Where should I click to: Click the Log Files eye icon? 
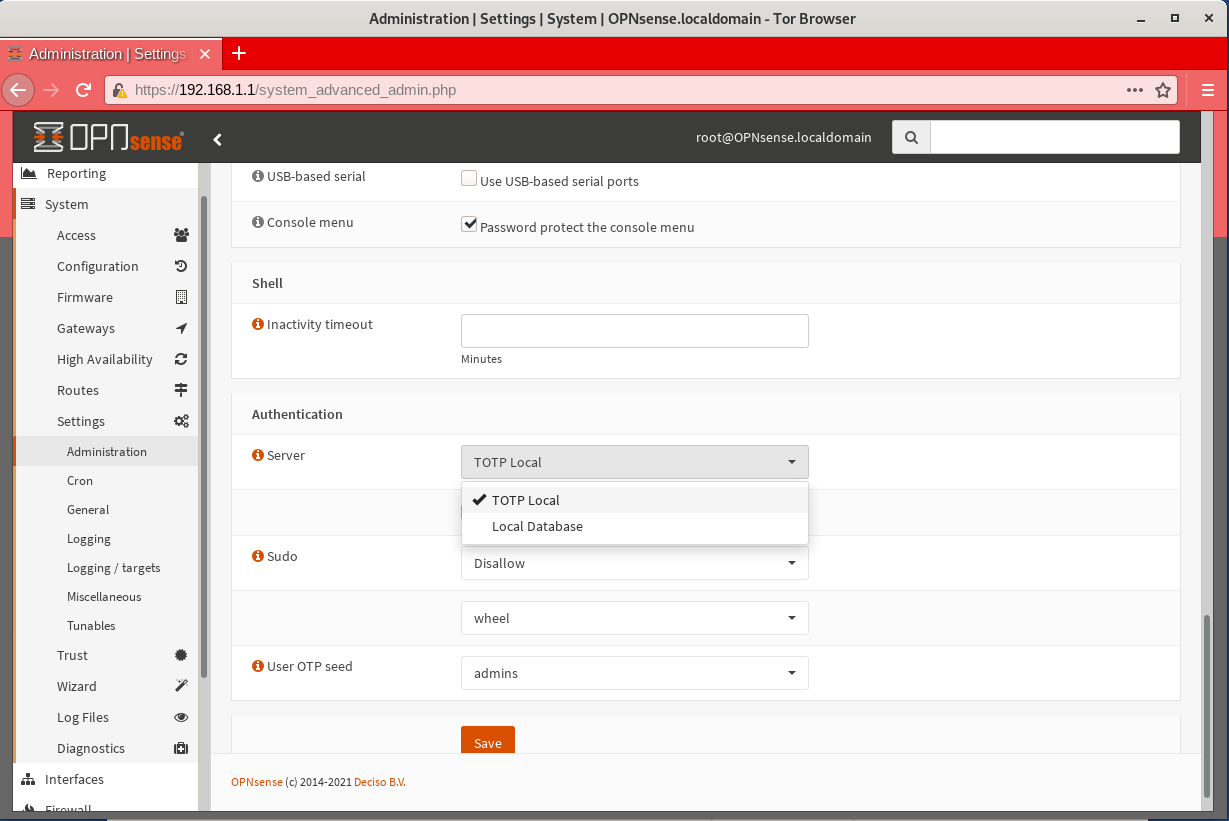[180, 717]
